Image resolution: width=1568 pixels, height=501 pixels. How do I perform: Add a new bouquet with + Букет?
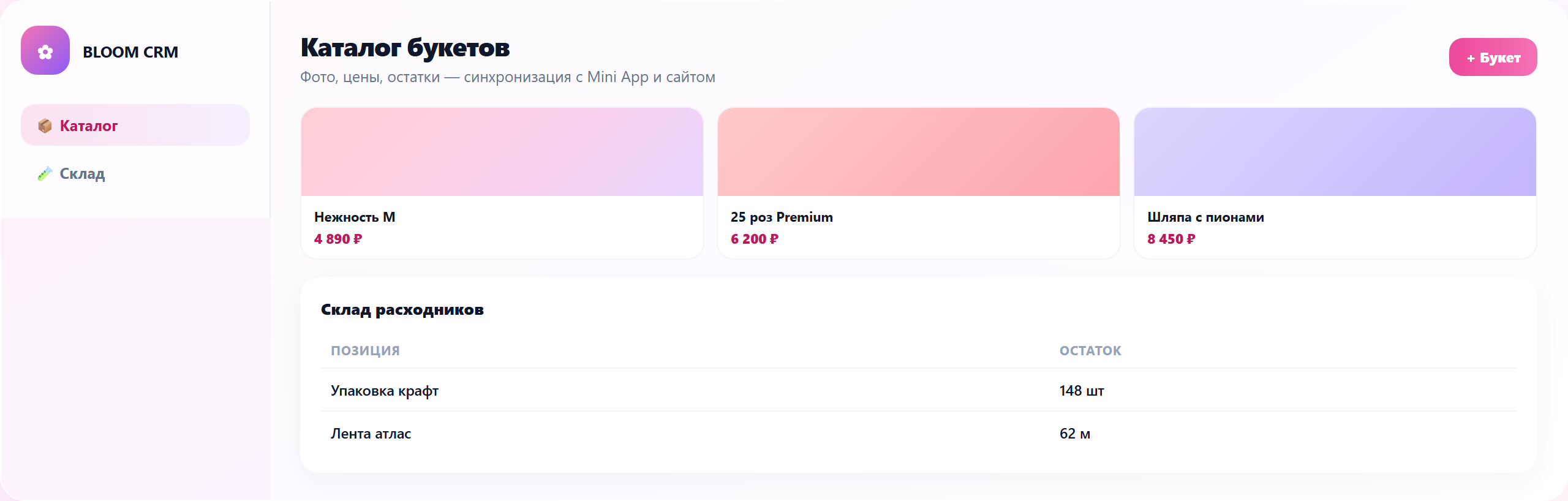pos(1493,57)
